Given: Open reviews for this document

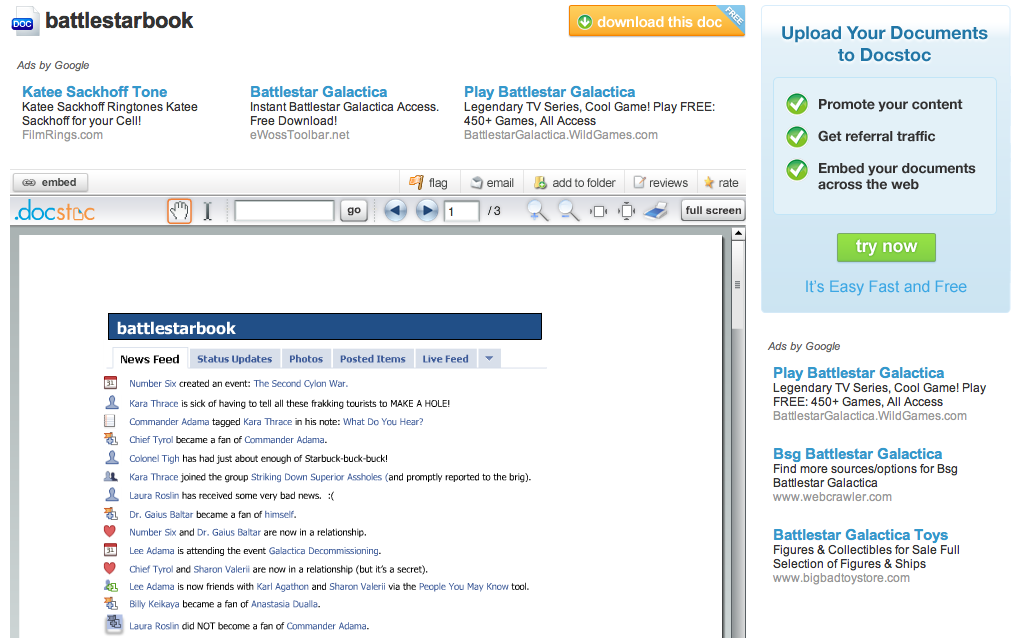Looking at the screenshot, I should point(661,183).
